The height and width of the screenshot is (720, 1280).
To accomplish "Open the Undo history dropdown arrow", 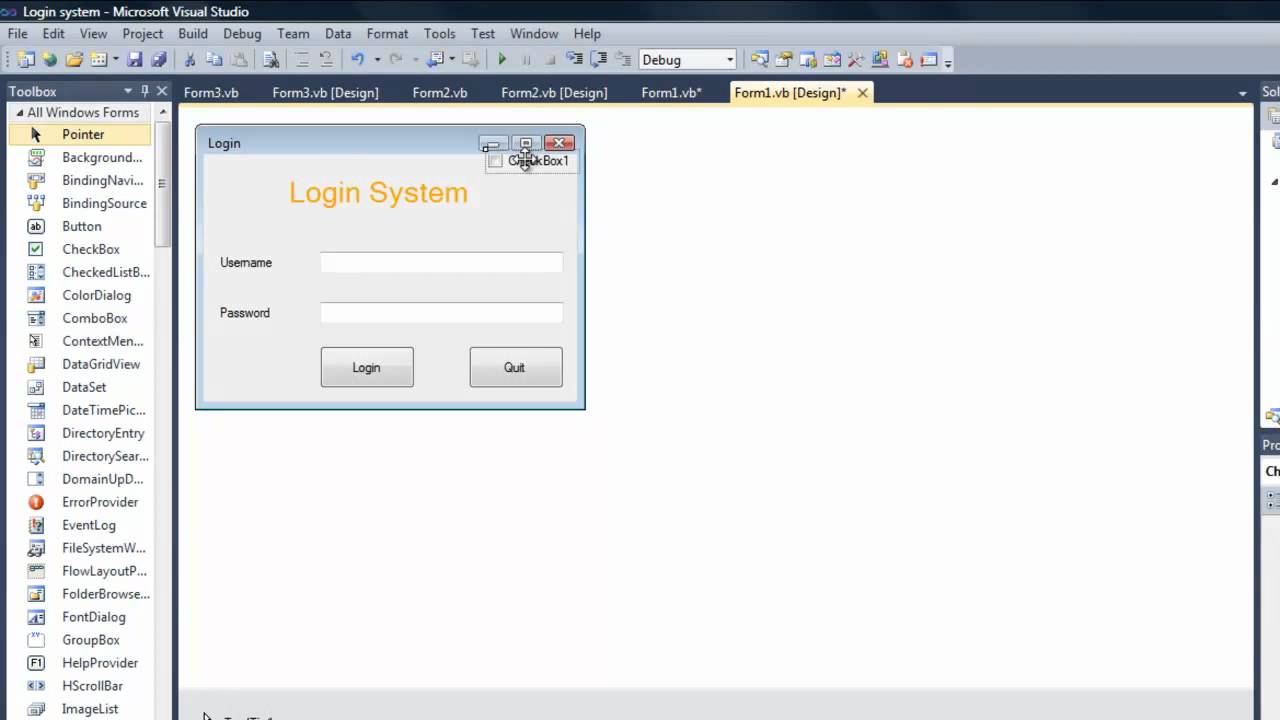I will (377, 60).
